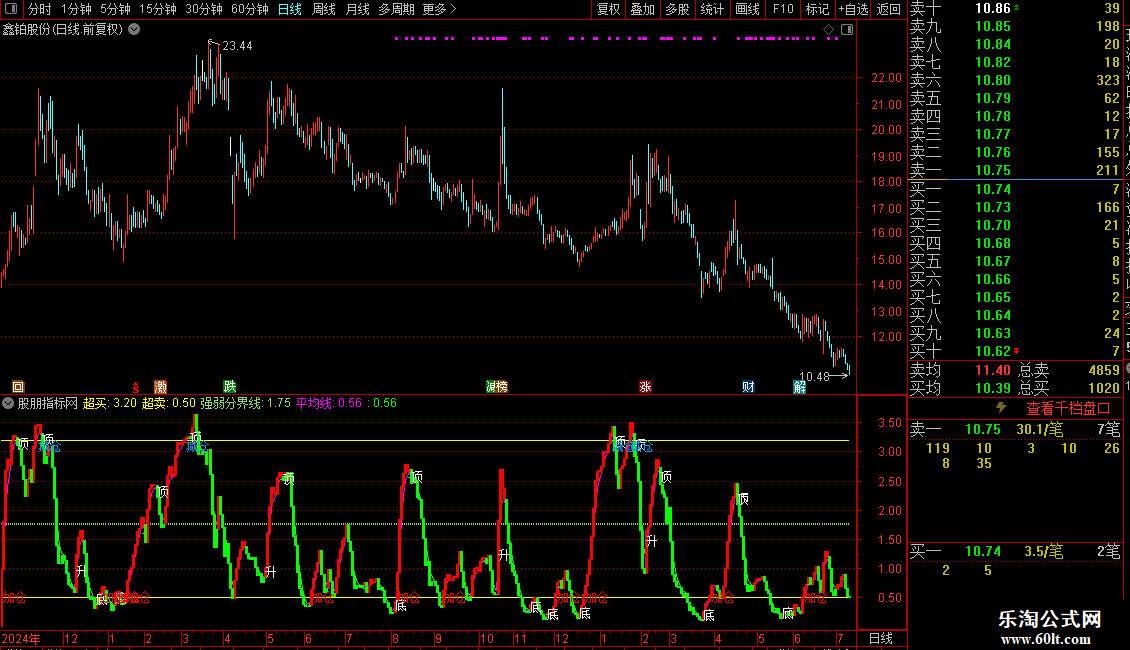Click the 返回 back button
This screenshot has height=650, width=1130.
[x=889, y=9]
